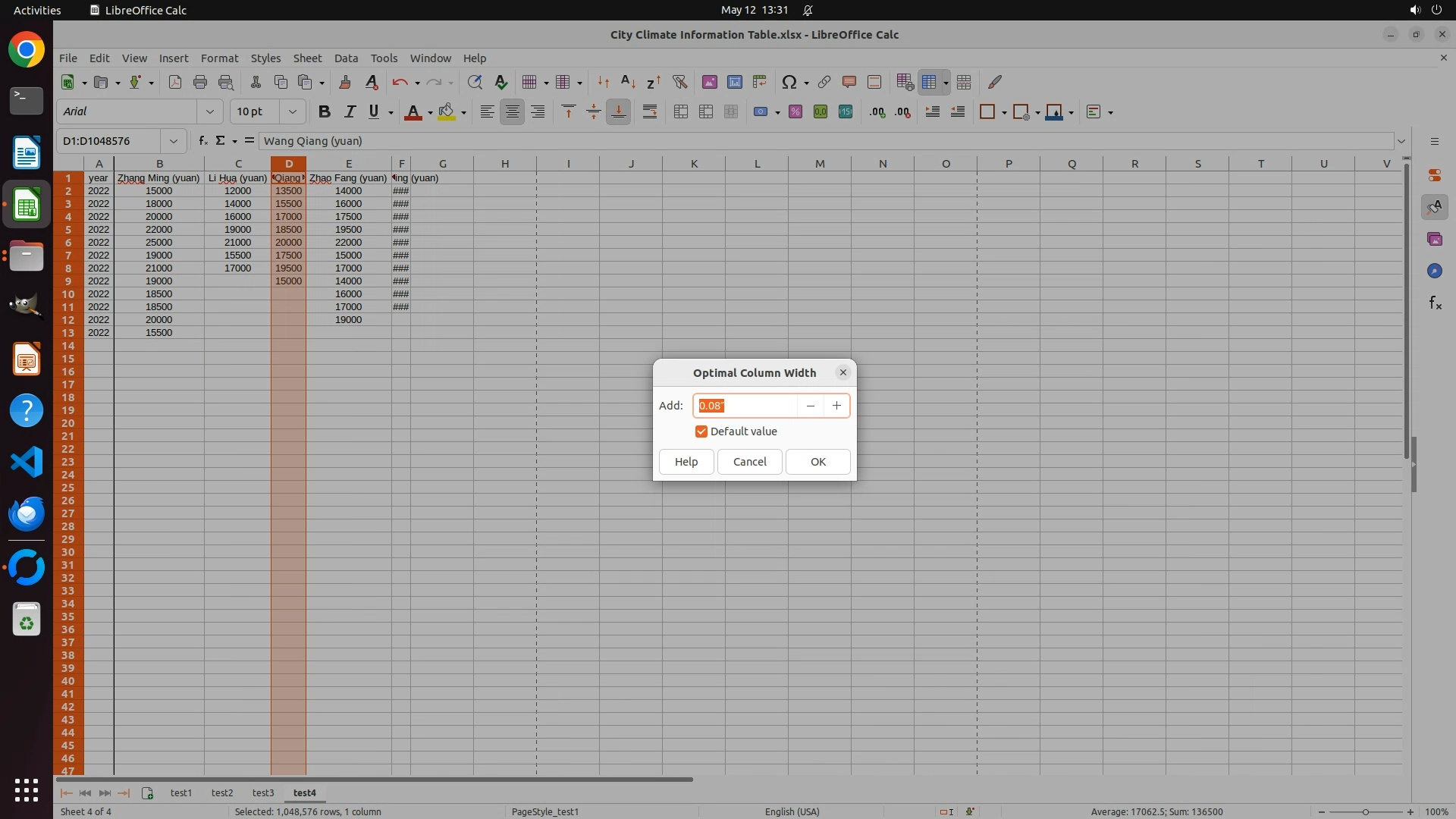Click the Format as Percent icon
This screenshot has height=819, width=1456.
(x=795, y=111)
